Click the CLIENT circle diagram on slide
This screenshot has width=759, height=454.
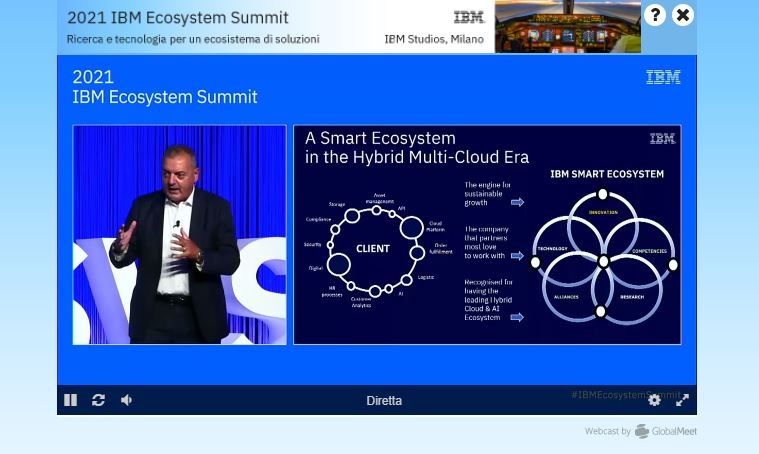click(372, 249)
